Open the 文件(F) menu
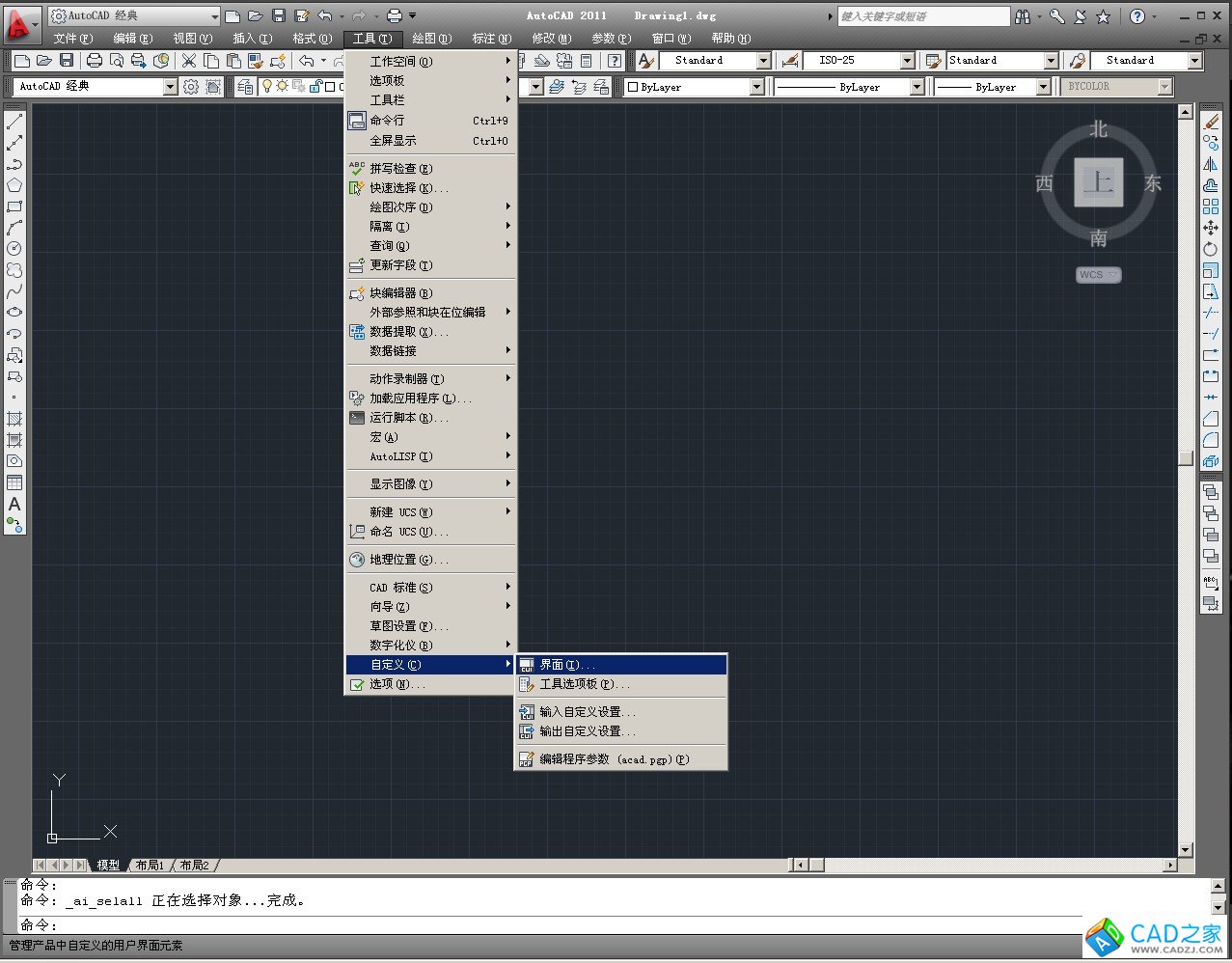 tap(73, 39)
